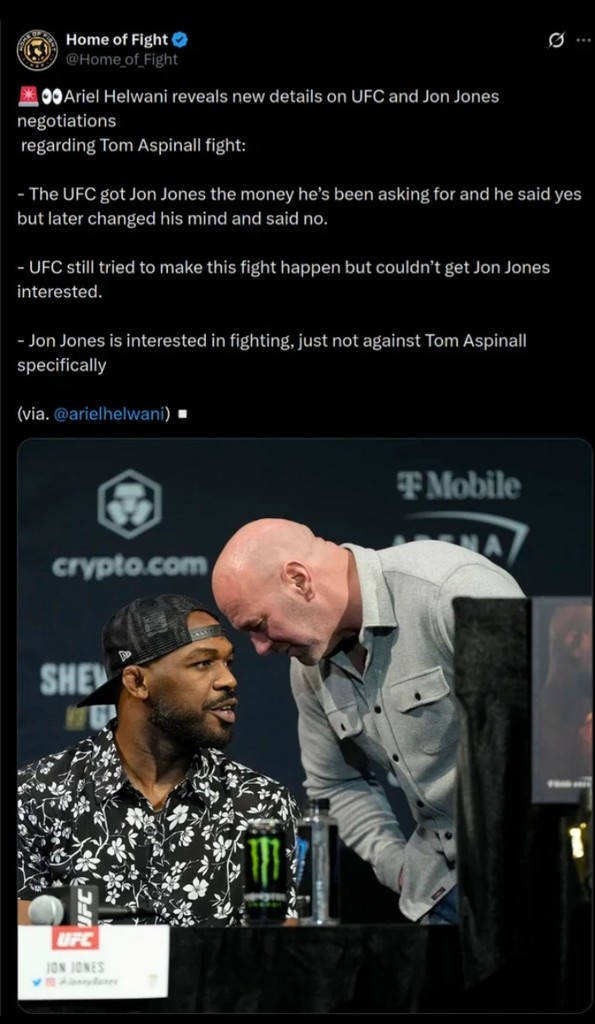
Task: Open the three-dot more options menu
Action: click(583, 41)
